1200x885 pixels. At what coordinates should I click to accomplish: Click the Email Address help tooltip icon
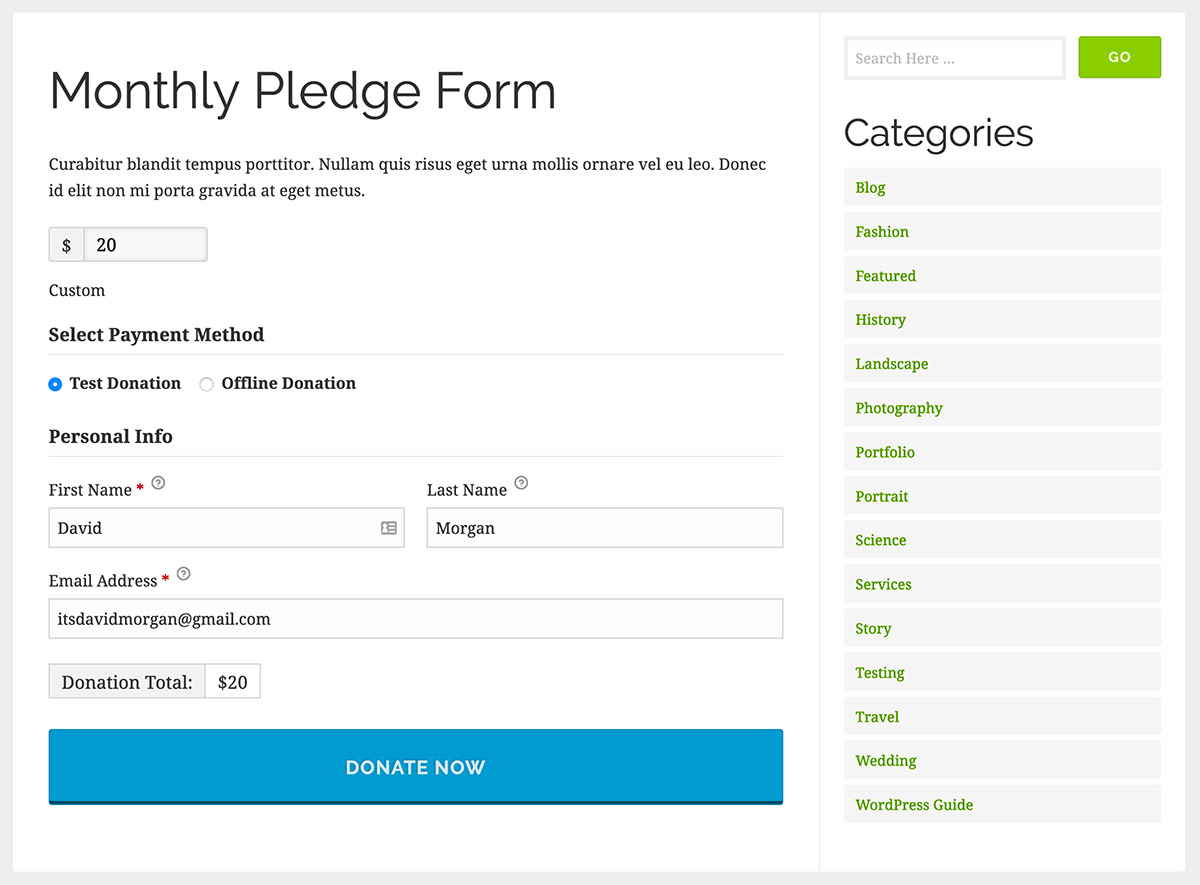pos(183,574)
